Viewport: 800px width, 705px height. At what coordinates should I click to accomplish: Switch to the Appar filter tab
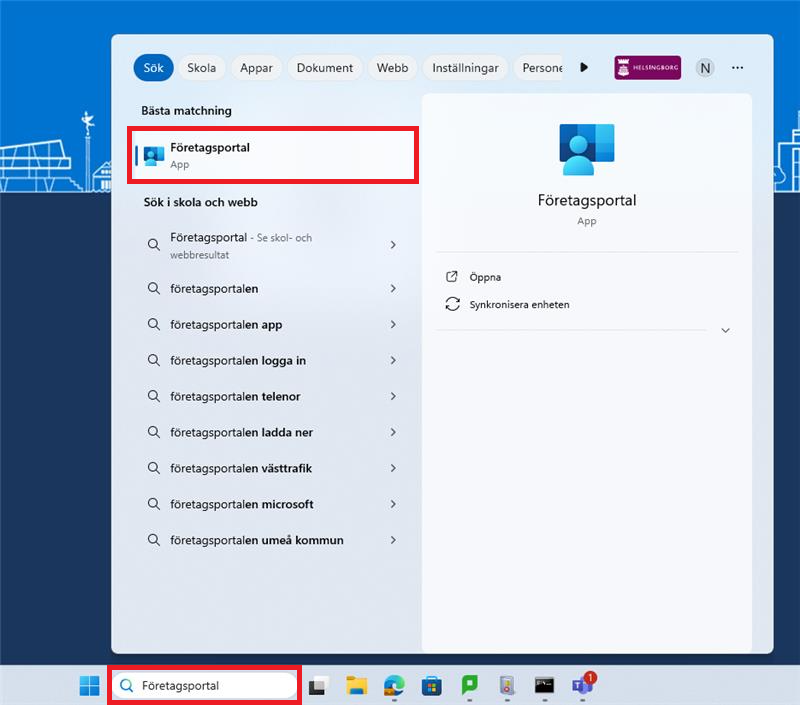[x=256, y=68]
